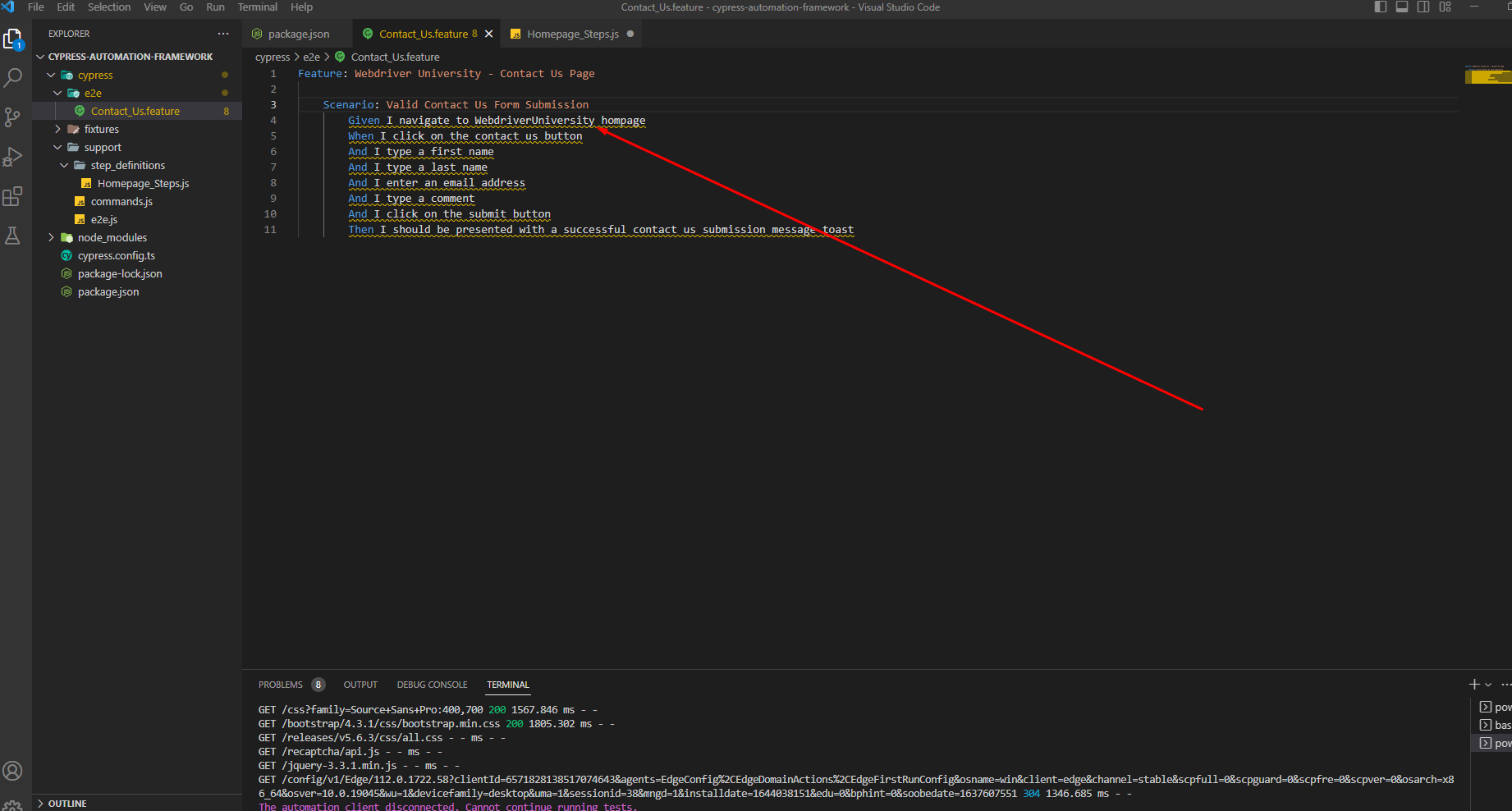The width and height of the screenshot is (1512, 811).
Task: Create a new terminal with plus icon
Action: point(1474,685)
